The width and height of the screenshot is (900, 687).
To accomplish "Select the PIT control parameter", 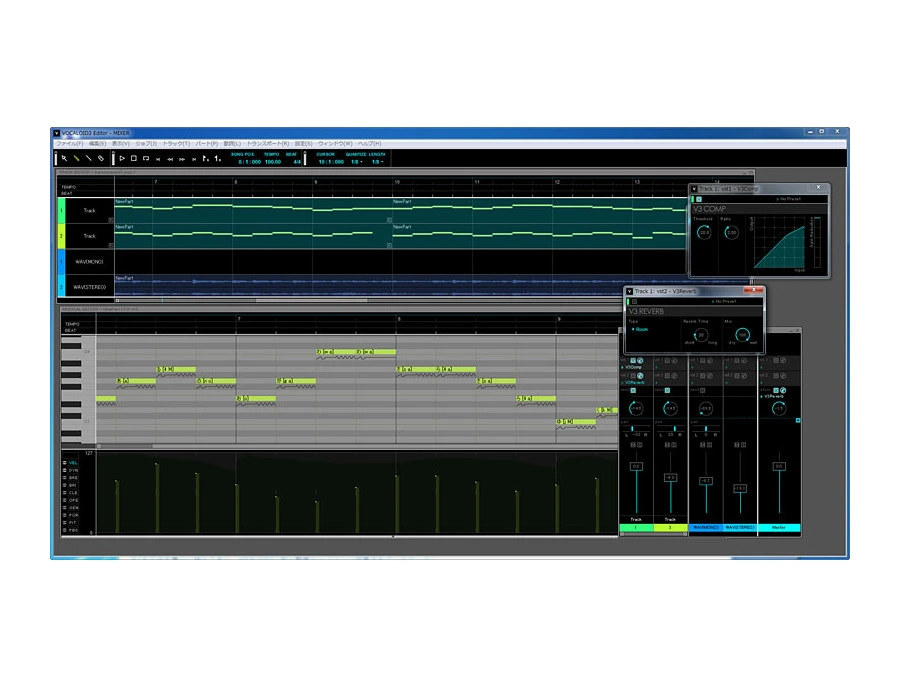I will click(73, 522).
